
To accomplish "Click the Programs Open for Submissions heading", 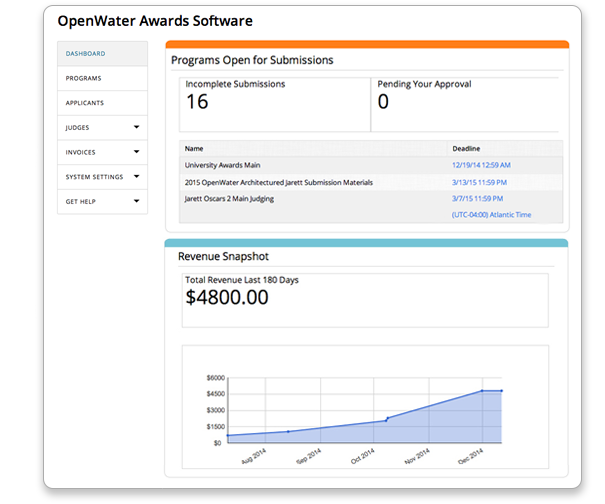I will tap(252, 60).
